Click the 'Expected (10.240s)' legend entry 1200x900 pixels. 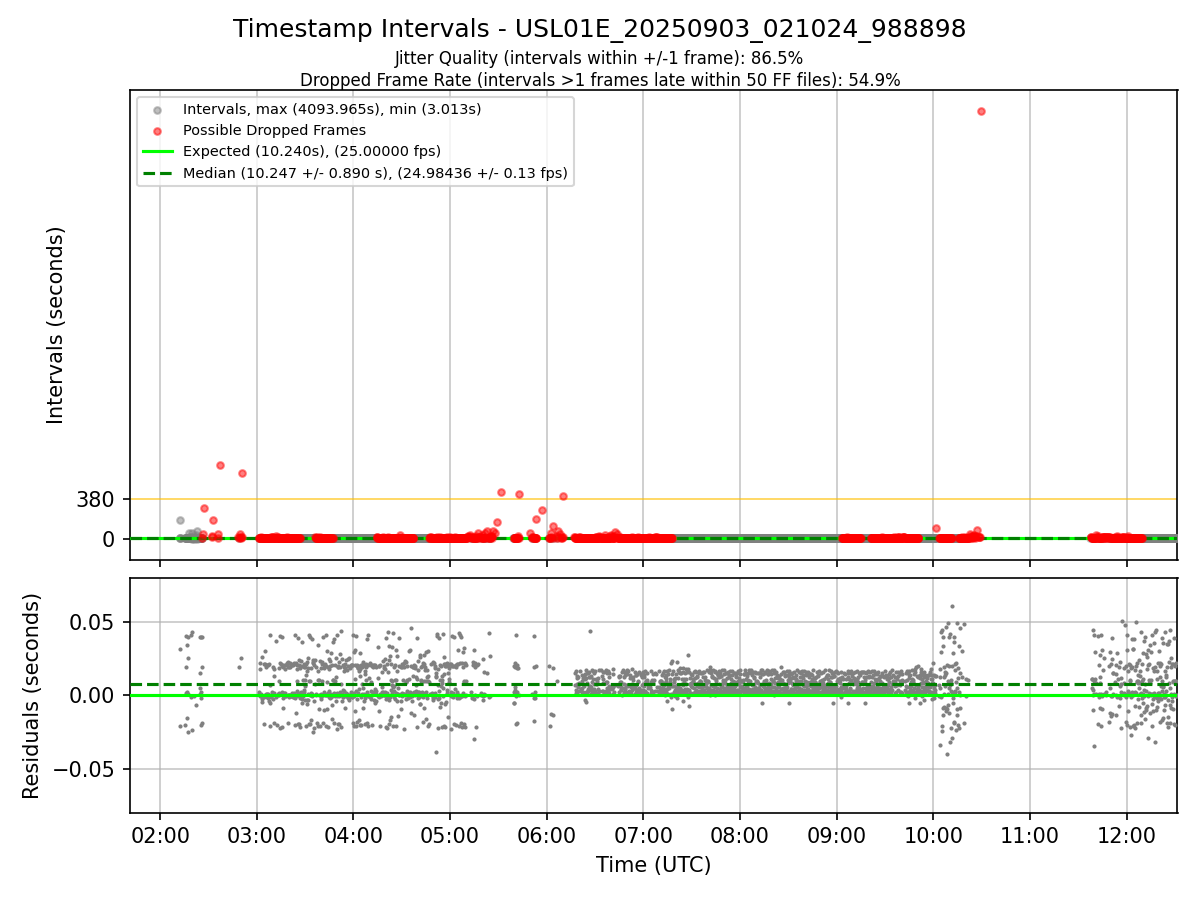coord(312,151)
